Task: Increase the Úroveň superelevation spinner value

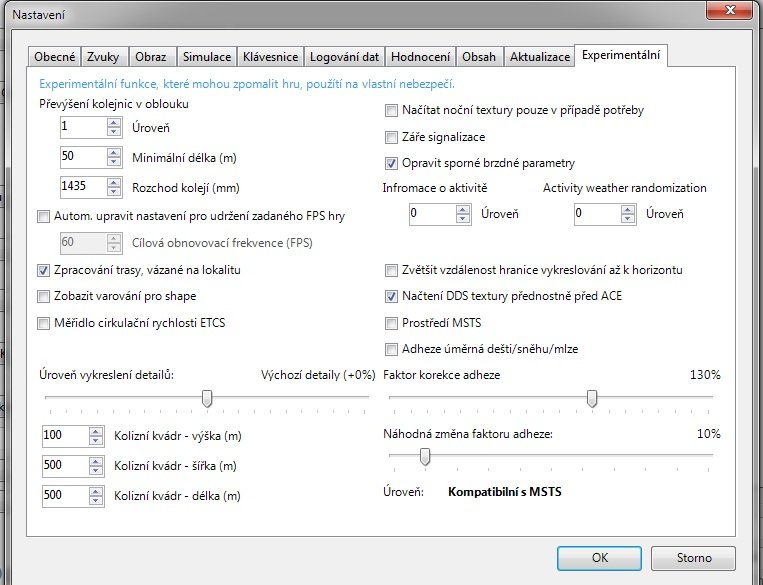Action: [x=113, y=123]
